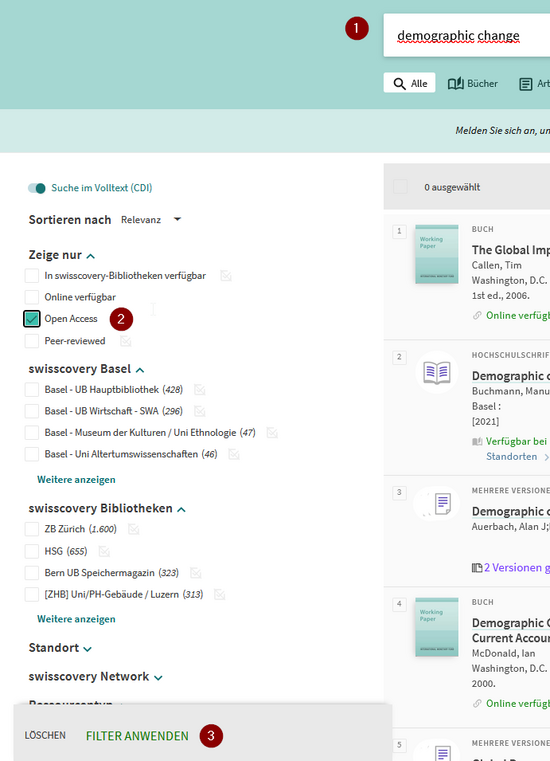This screenshot has width=550, height=761.
Task: Check Basel - Uni Altertumswissenschaften
Action: pos(32,454)
